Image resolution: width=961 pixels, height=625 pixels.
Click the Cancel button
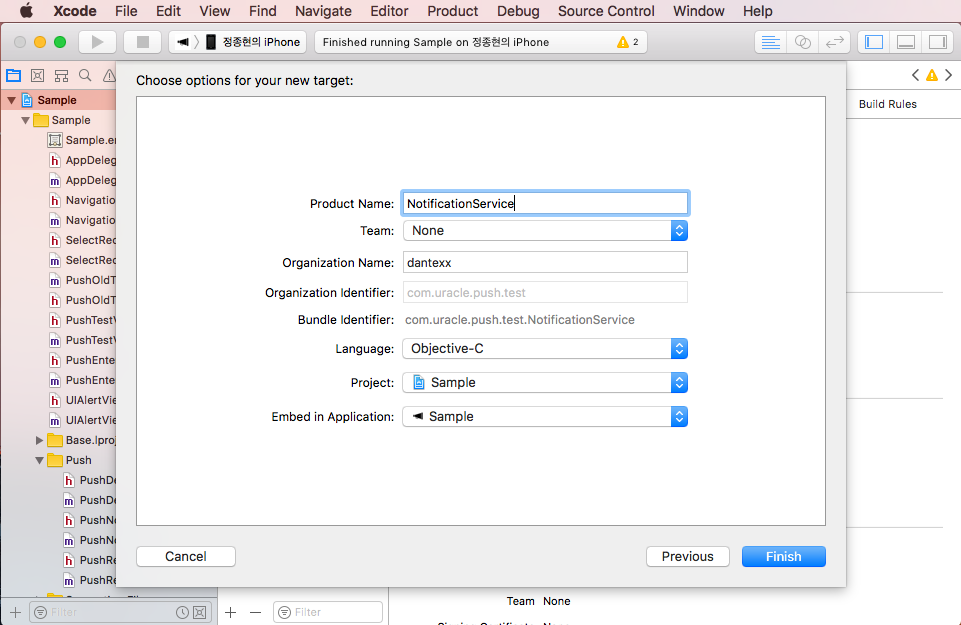coord(186,556)
